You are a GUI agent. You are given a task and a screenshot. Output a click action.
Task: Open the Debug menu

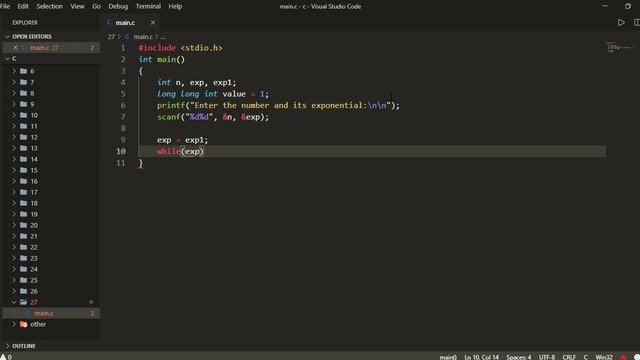coord(118,6)
